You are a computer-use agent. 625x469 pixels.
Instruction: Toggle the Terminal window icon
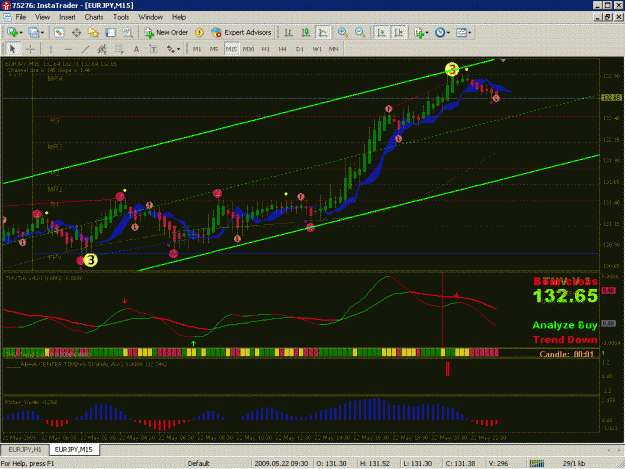tap(110, 33)
